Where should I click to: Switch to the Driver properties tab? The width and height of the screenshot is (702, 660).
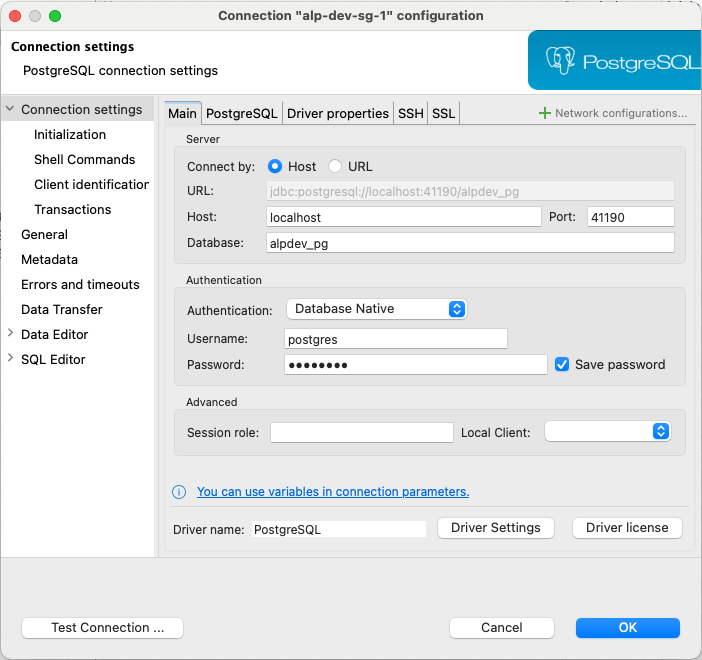pyautogui.click(x=337, y=113)
